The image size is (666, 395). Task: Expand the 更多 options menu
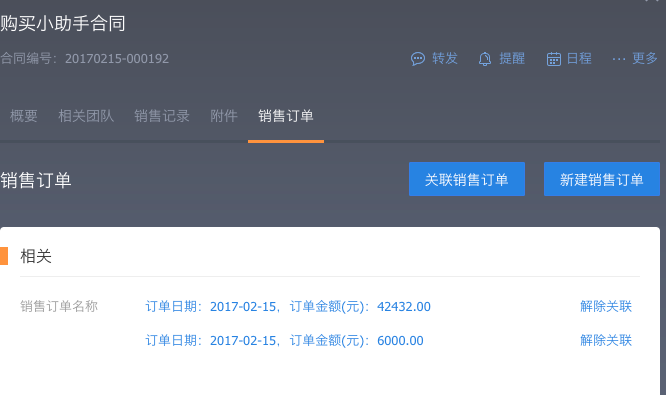[645, 58]
